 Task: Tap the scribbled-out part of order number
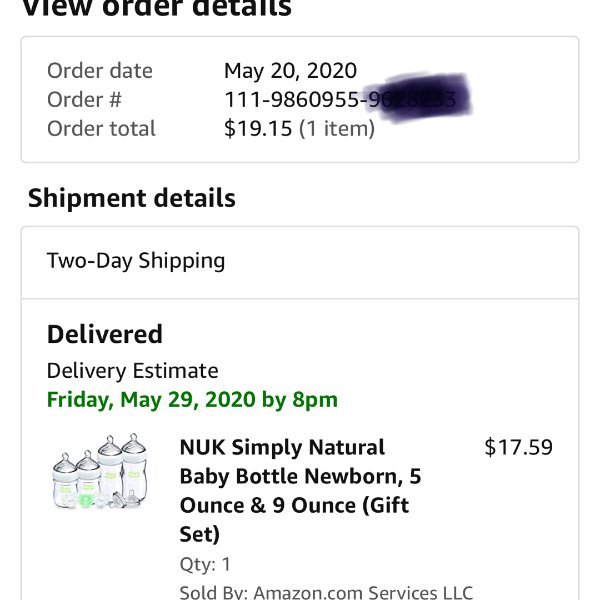(419, 97)
